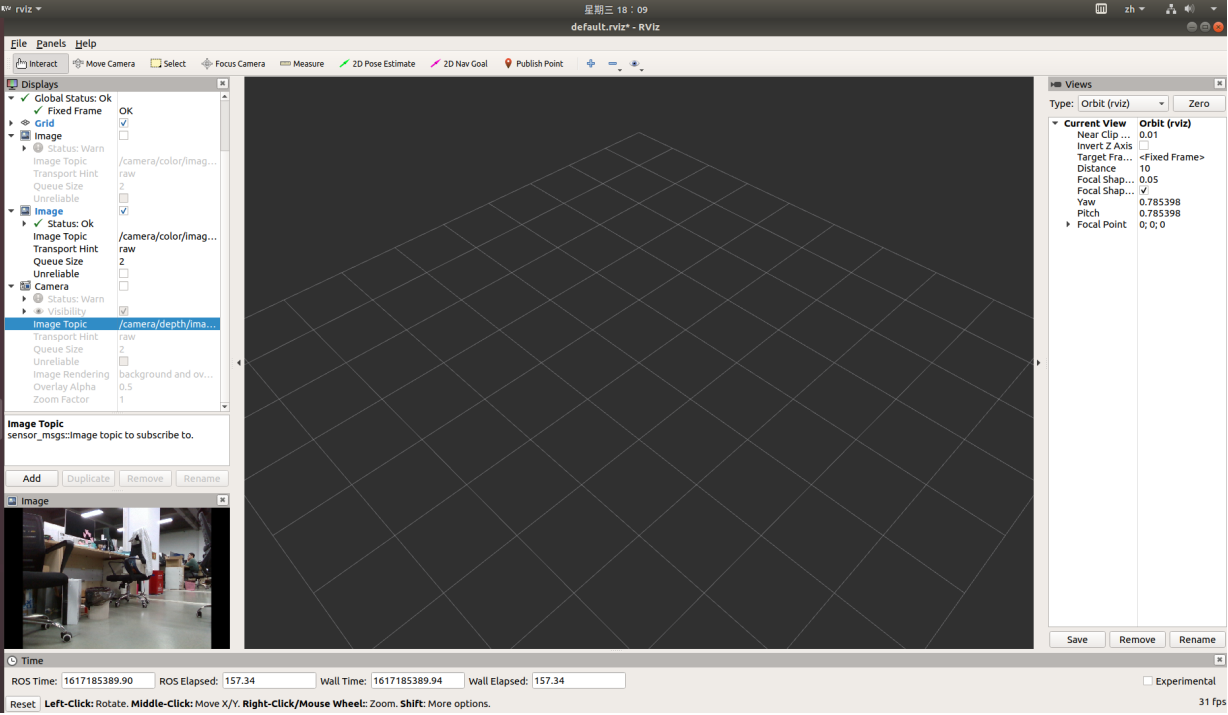This screenshot has height=715, width=1228.
Task: Enable the Experimental checkbox
Action: click(1147, 681)
